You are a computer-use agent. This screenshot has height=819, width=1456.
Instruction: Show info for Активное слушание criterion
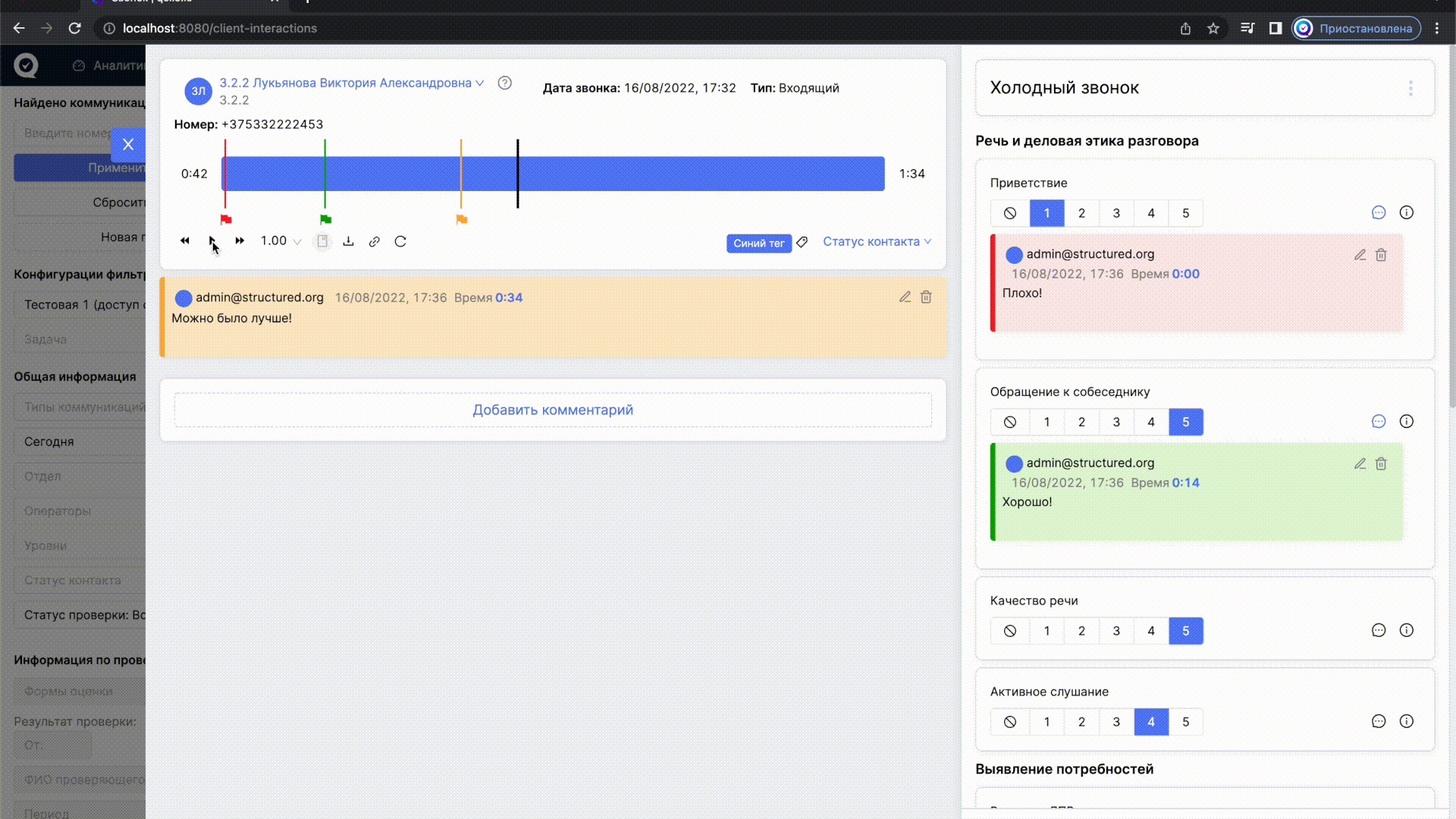(1407, 721)
